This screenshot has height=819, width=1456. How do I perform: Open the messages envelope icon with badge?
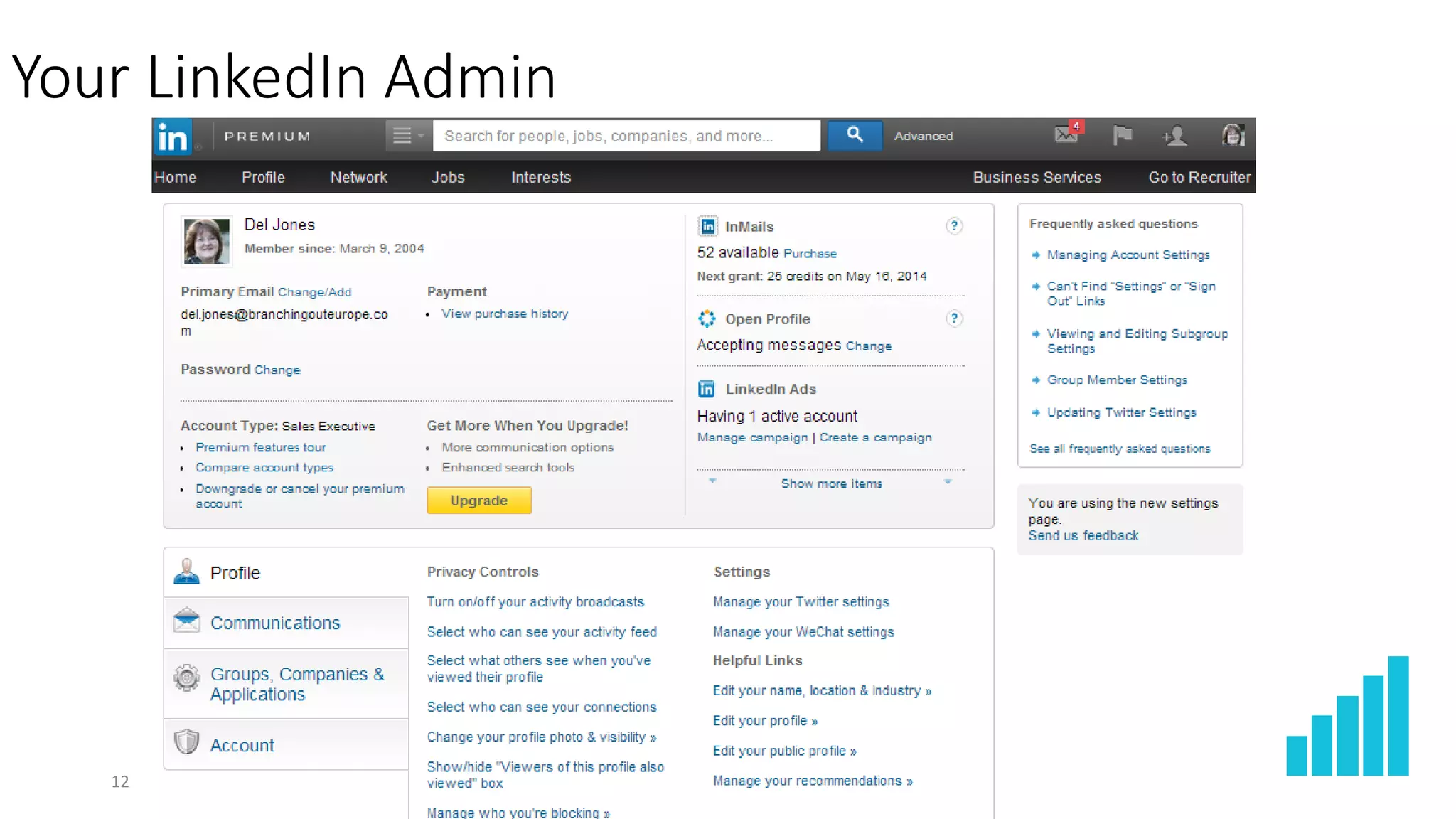coord(1069,133)
